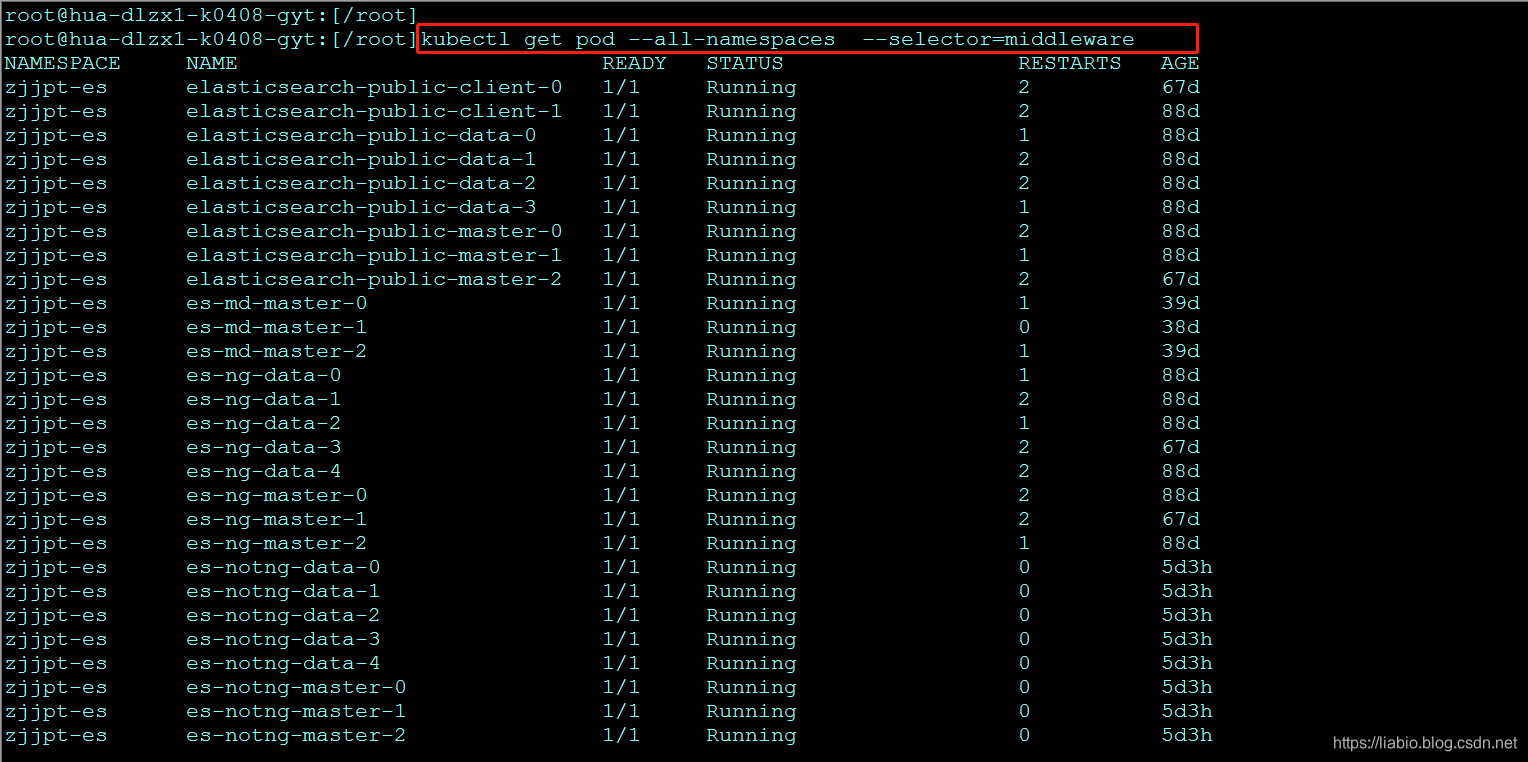This screenshot has width=1528, height=762.
Task: Click pod name es-ng-master-2
Action: click(276, 543)
